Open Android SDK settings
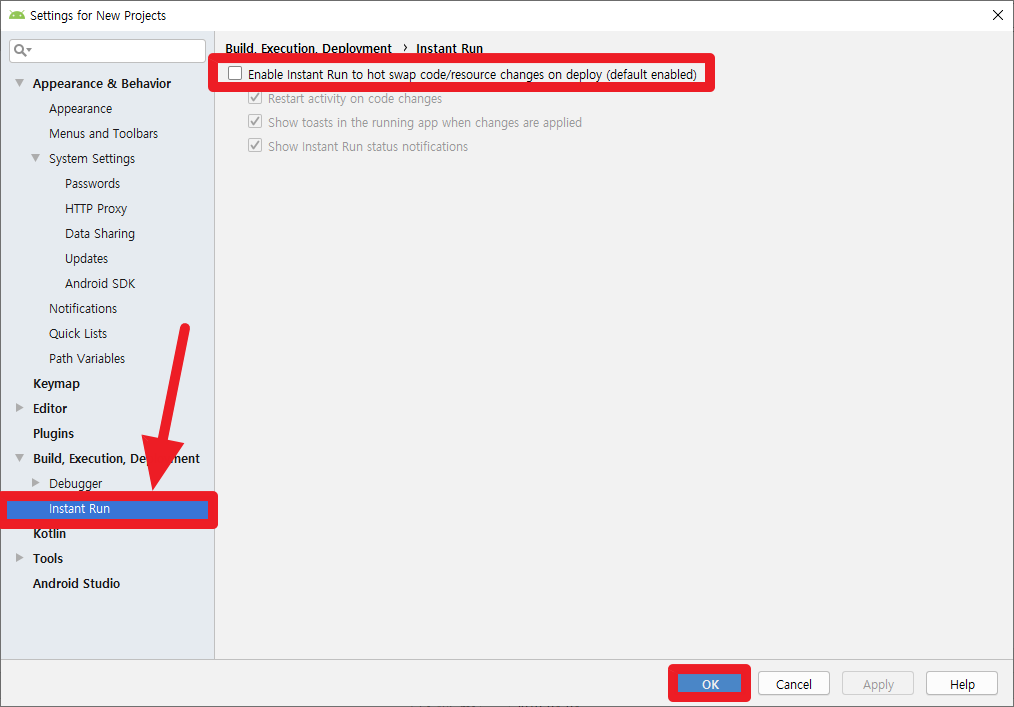The width and height of the screenshot is (1014, 707). click(x=100, y=283)
